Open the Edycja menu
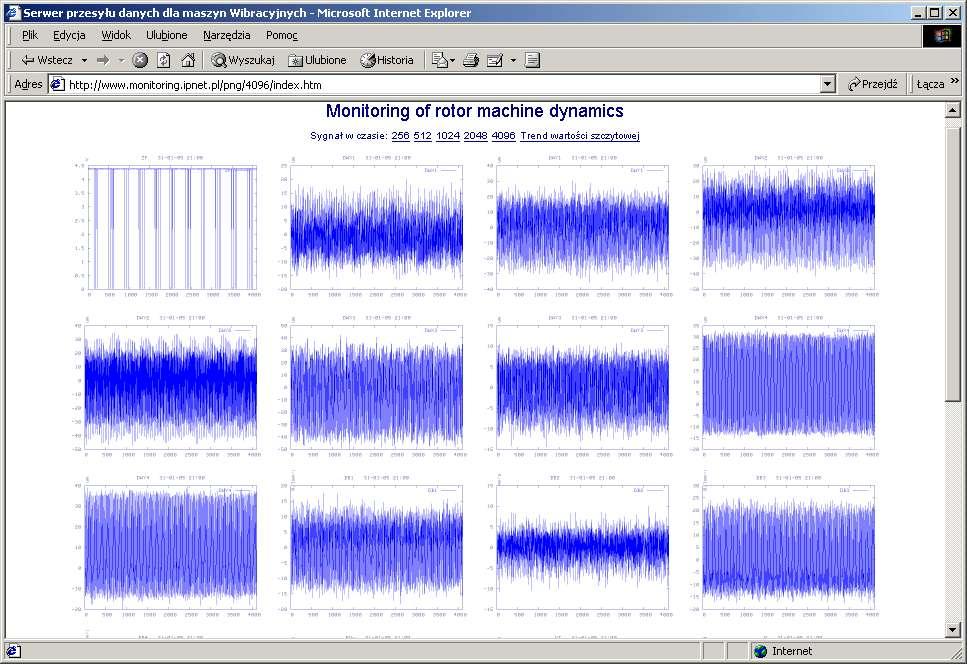 point(69,35)
